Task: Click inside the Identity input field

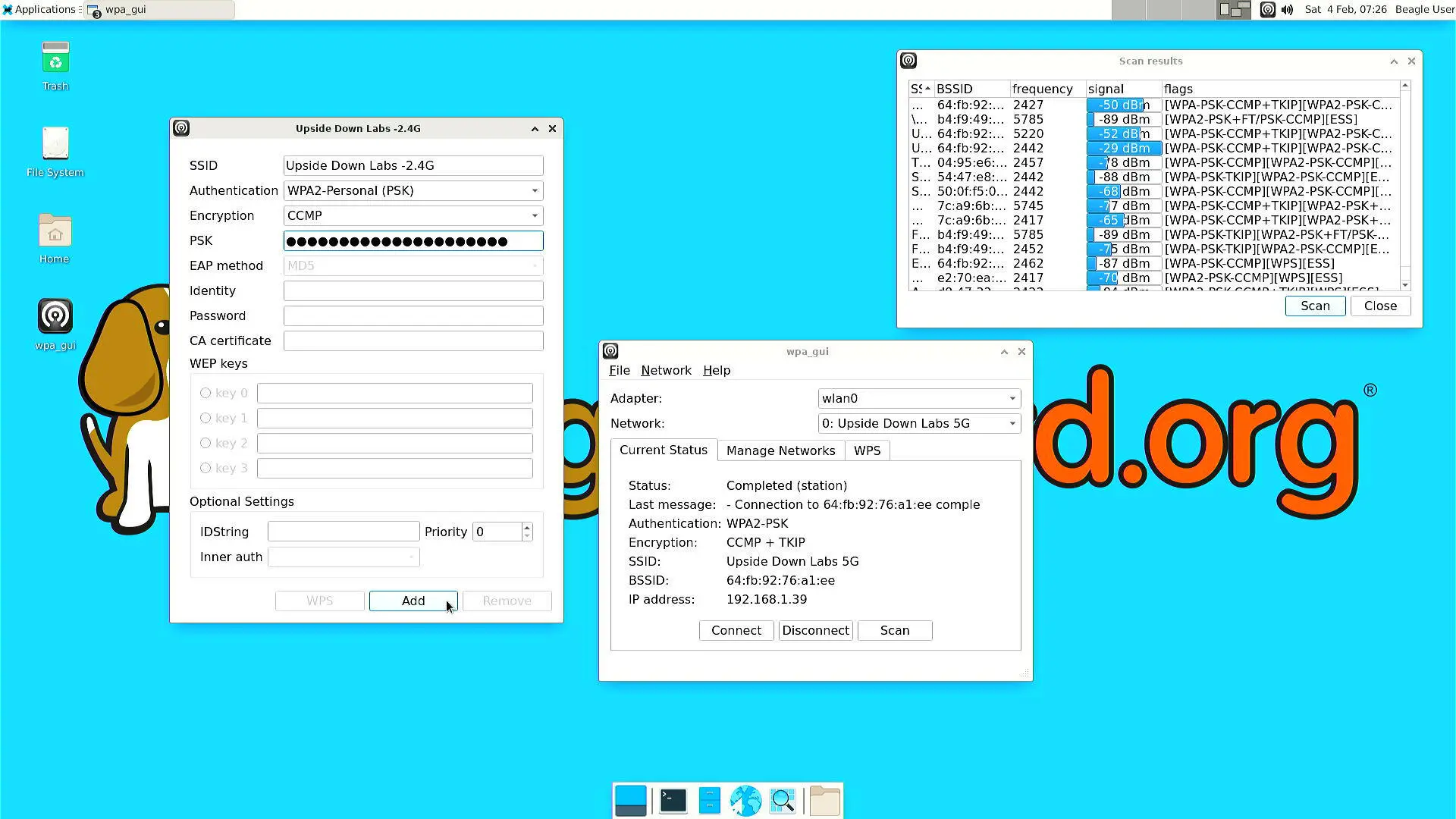Action: click(413, 290)
